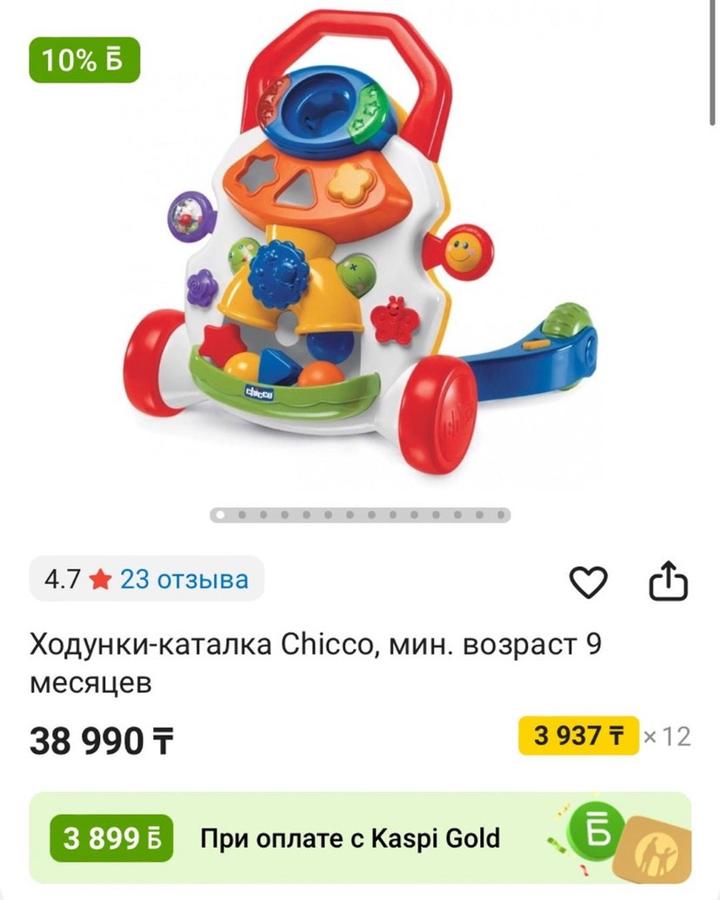Tap the 3 937 ₸ installment badge

(578, 735)
